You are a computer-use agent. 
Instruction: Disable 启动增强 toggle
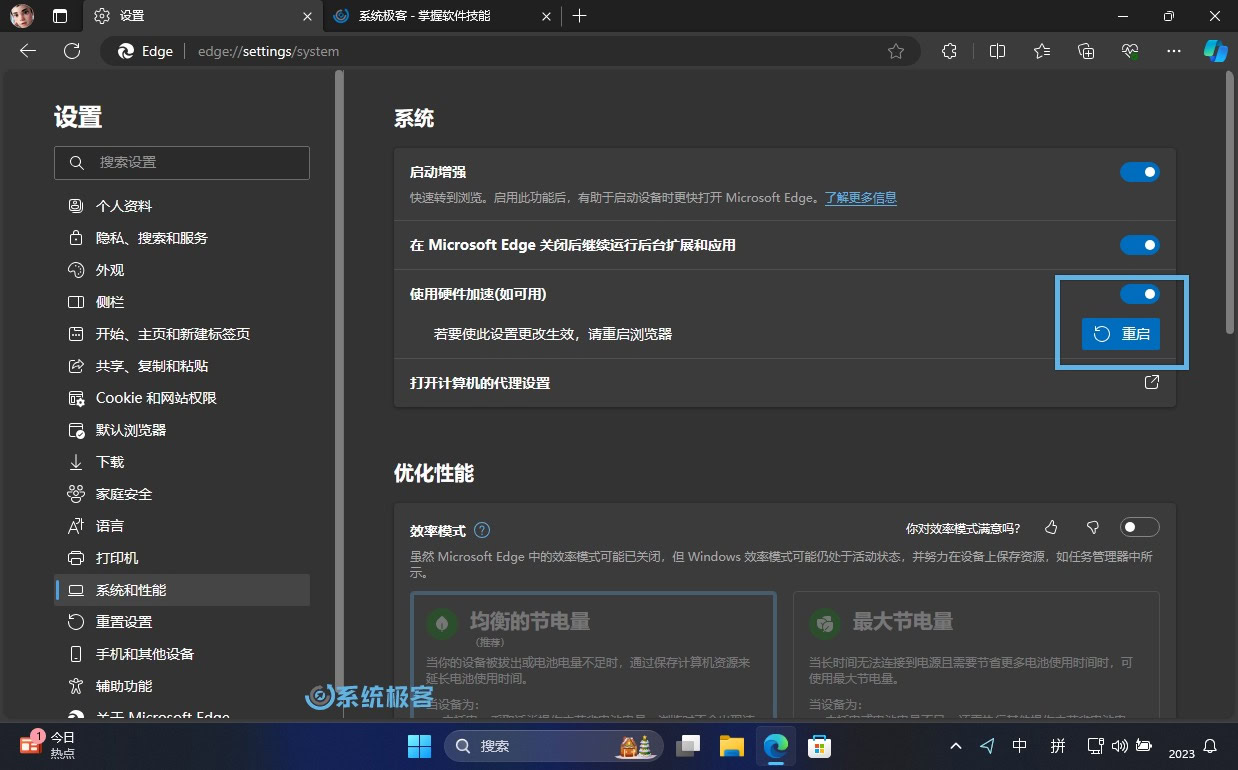point(1139,172)
